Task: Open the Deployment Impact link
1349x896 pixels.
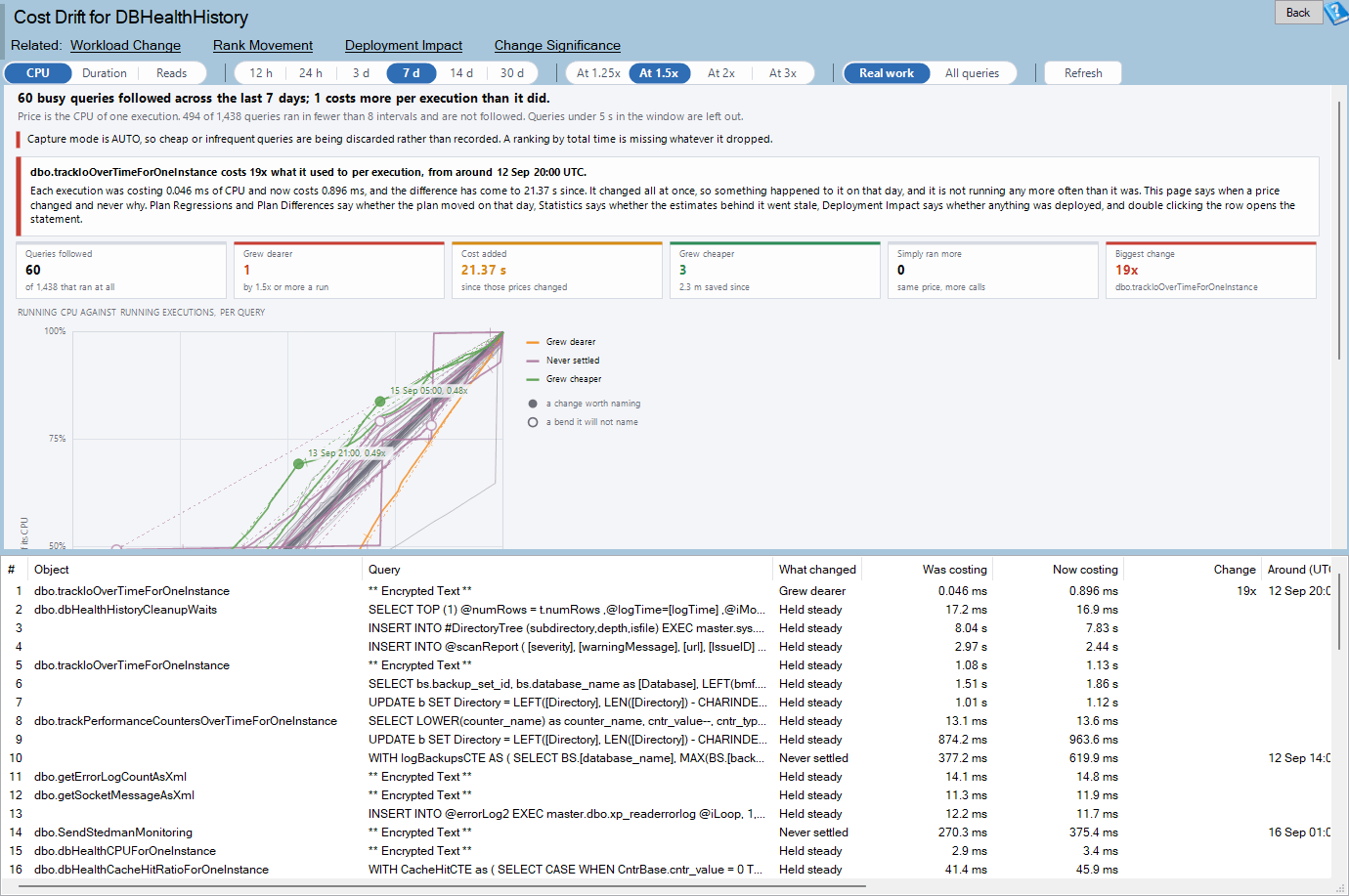Action: [x=404, y=45]
